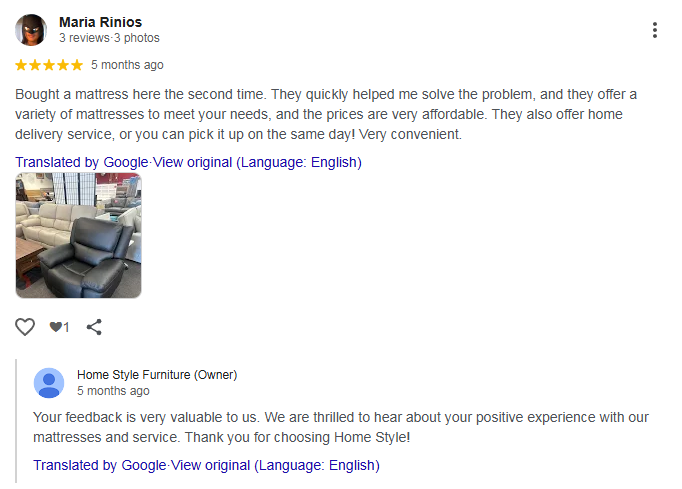Click the owner's blue profile avatar

coord(49,383)
